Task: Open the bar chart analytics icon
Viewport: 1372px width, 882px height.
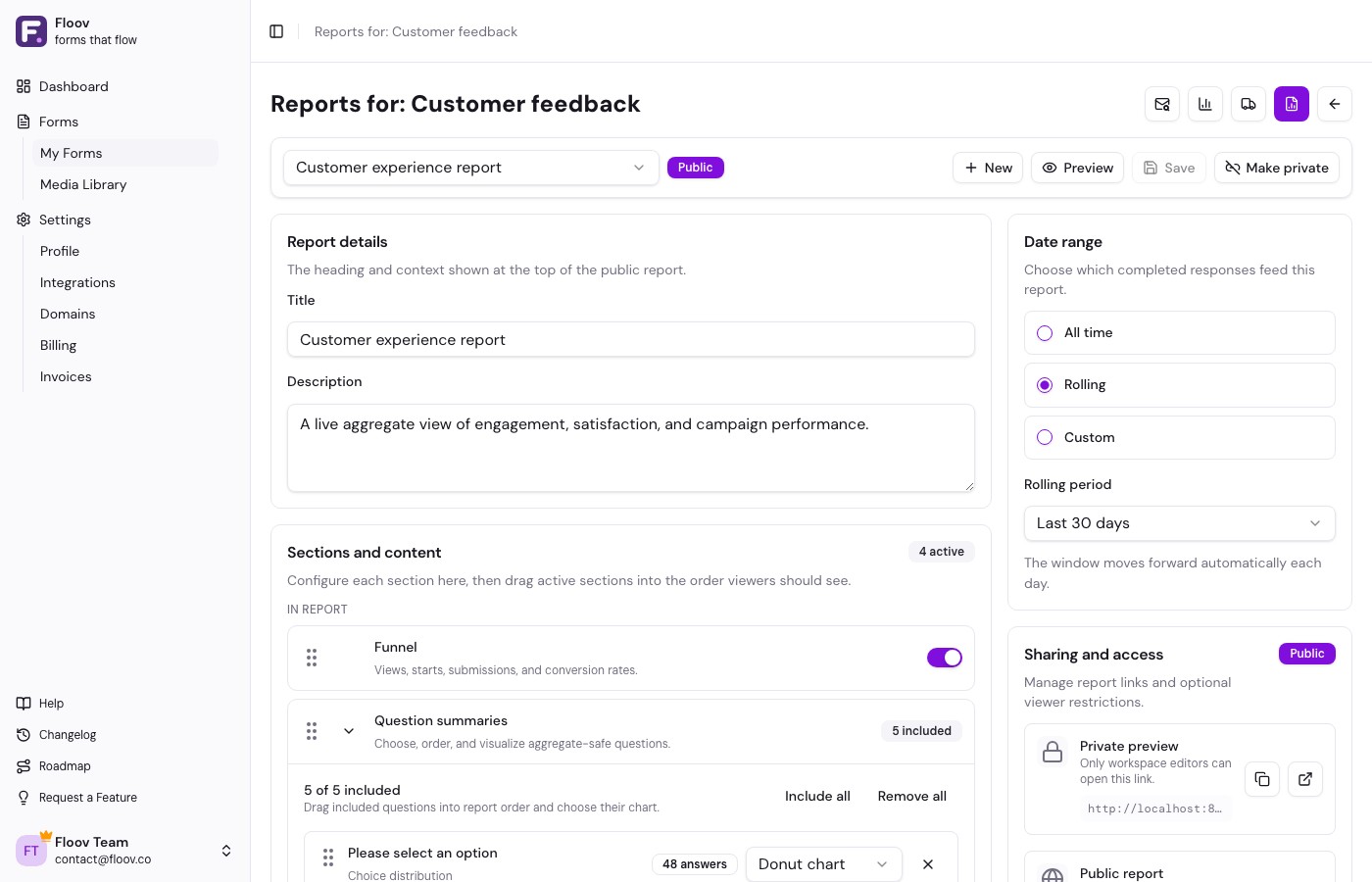Action: [1205, 104]
